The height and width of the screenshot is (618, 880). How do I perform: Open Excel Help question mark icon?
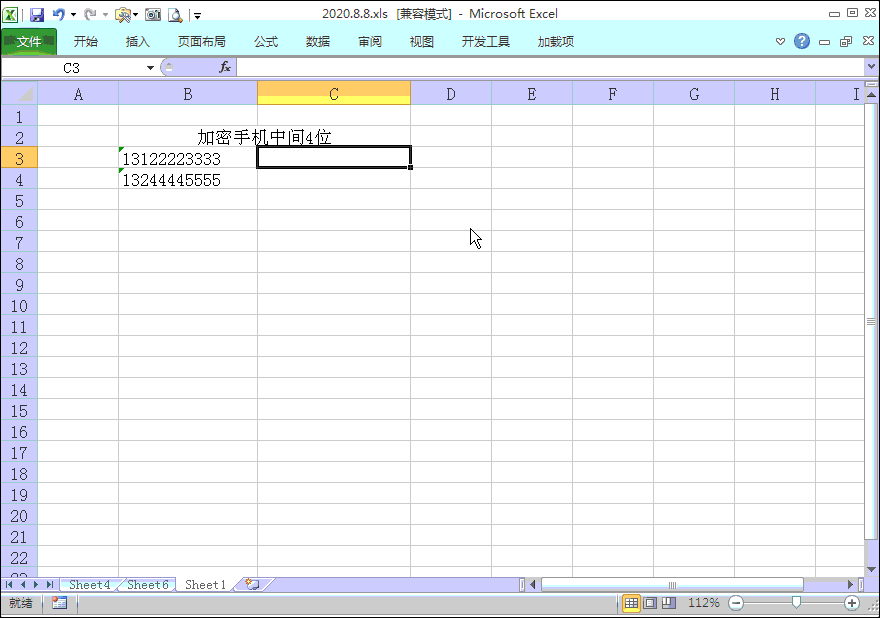point(802,41)
